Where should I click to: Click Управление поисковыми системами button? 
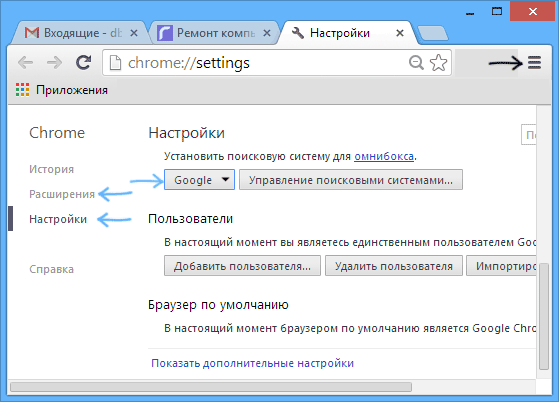pyautogui.click(x=351, y=180)
